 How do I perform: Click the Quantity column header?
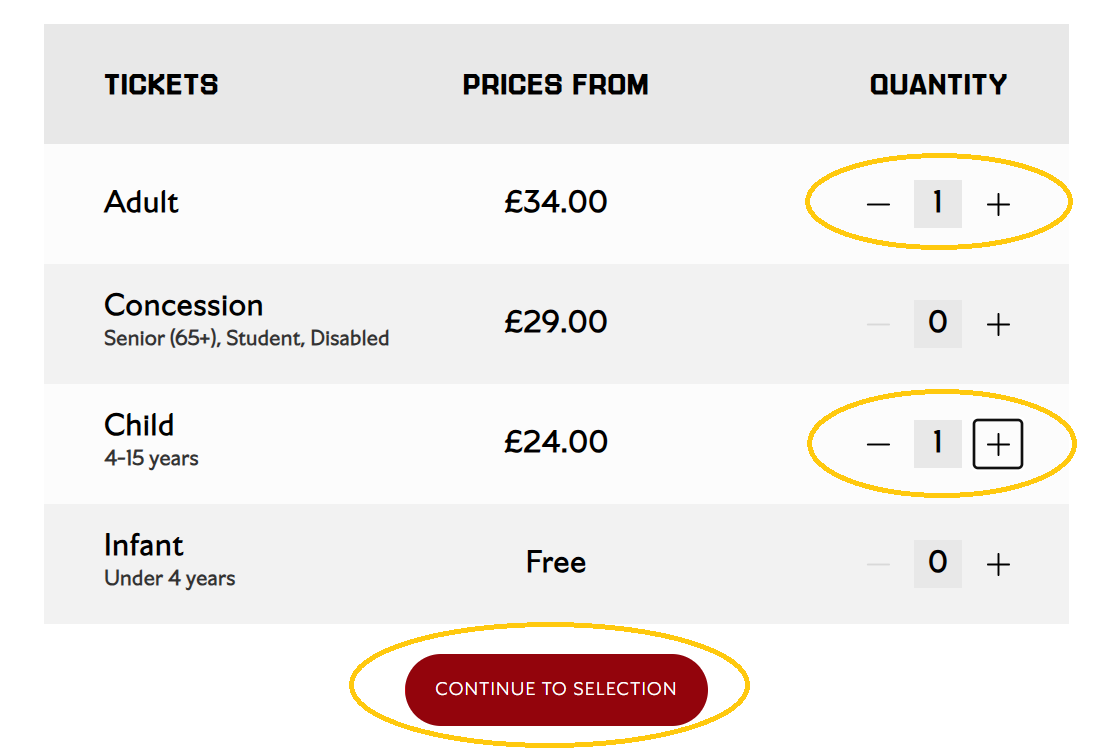point(938,85)
